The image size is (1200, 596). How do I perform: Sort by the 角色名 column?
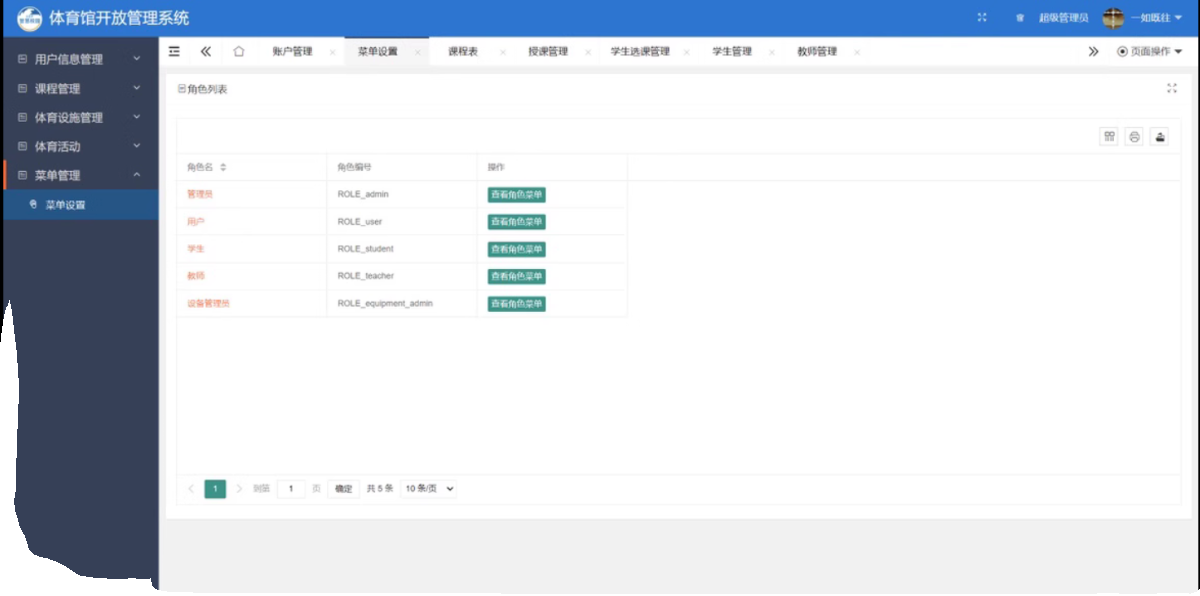coord(223,167)
